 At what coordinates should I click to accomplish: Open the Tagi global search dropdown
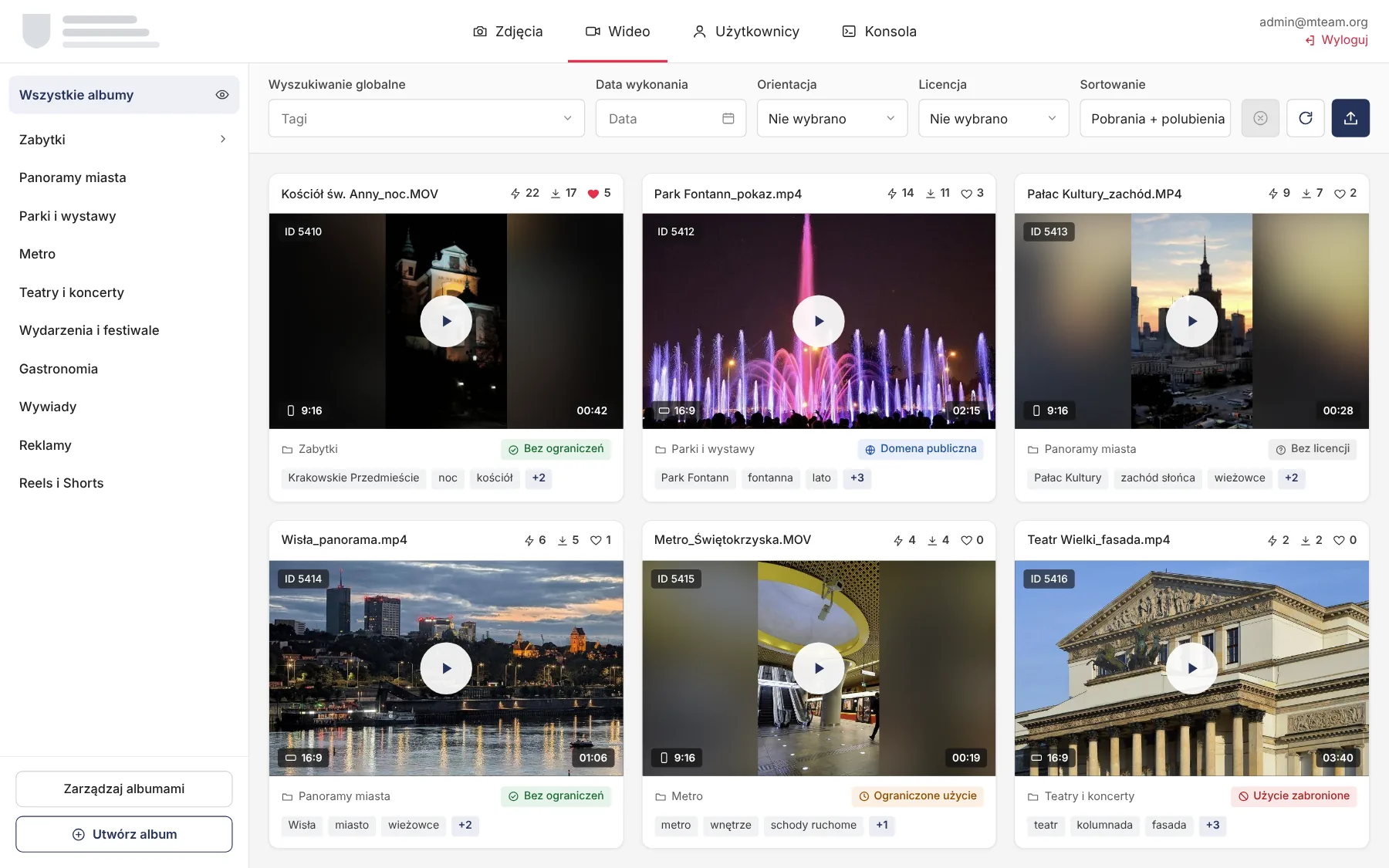coord(427,118)
